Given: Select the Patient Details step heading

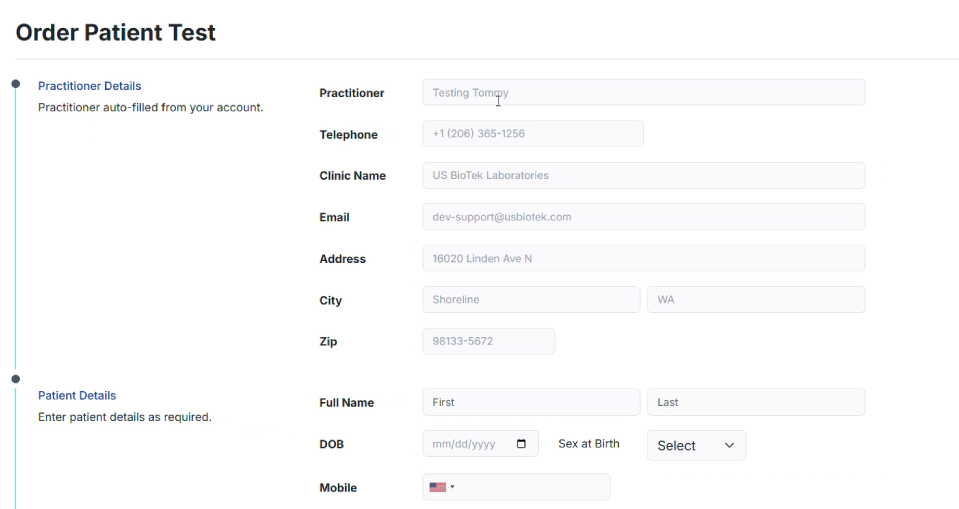Looking at the screenshot, I should point(77,396).
